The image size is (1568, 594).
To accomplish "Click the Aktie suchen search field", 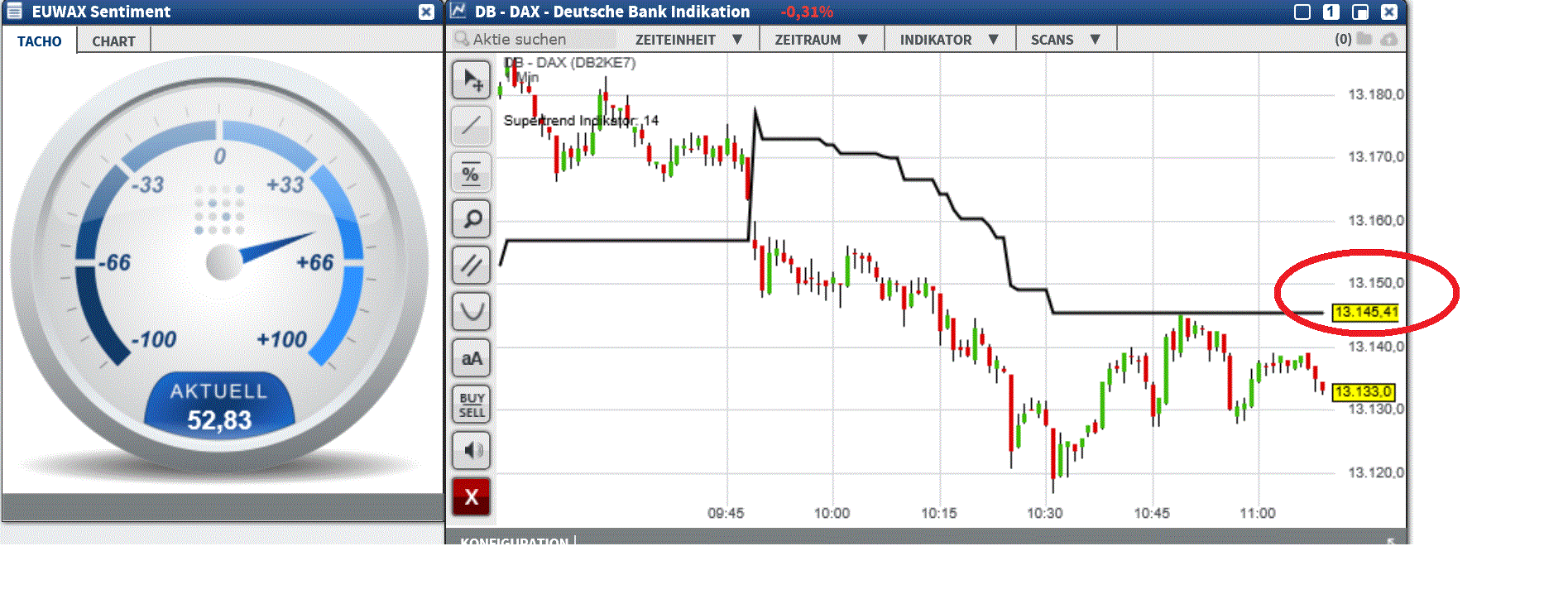I will tap(534, 39).
